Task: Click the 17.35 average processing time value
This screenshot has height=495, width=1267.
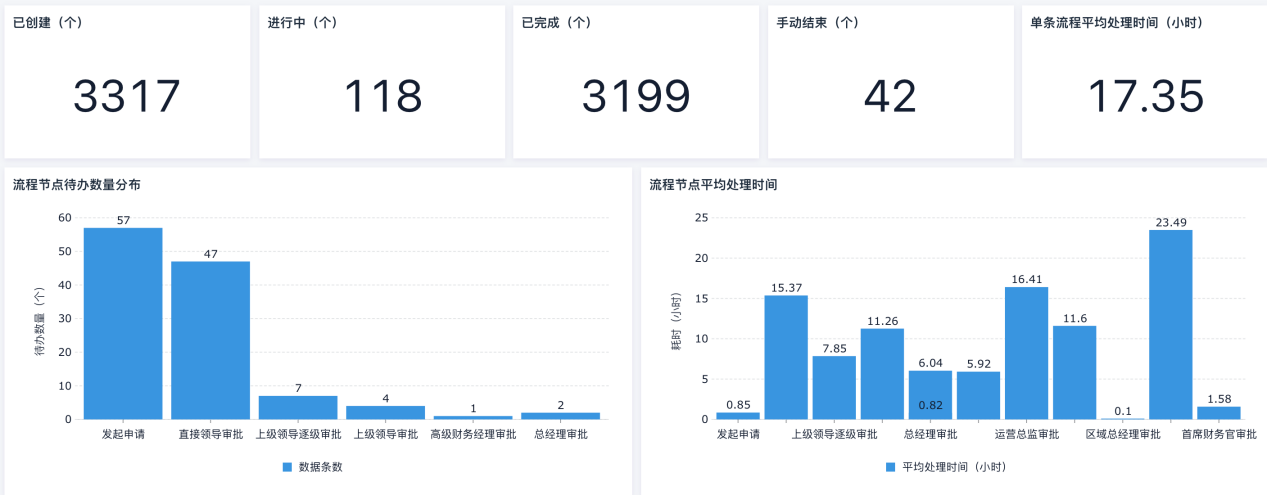Action: 1145,96
